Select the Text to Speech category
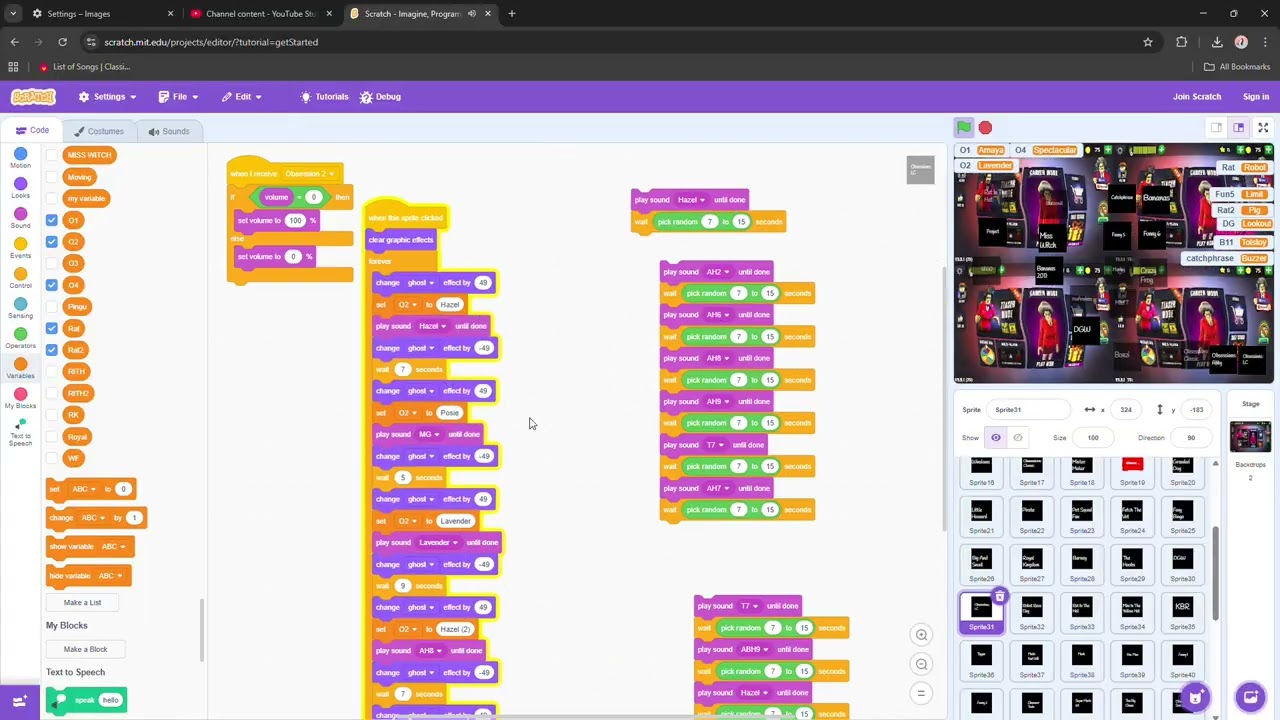The height and width of the screenshot is (720, 1280). coord(20,432)
